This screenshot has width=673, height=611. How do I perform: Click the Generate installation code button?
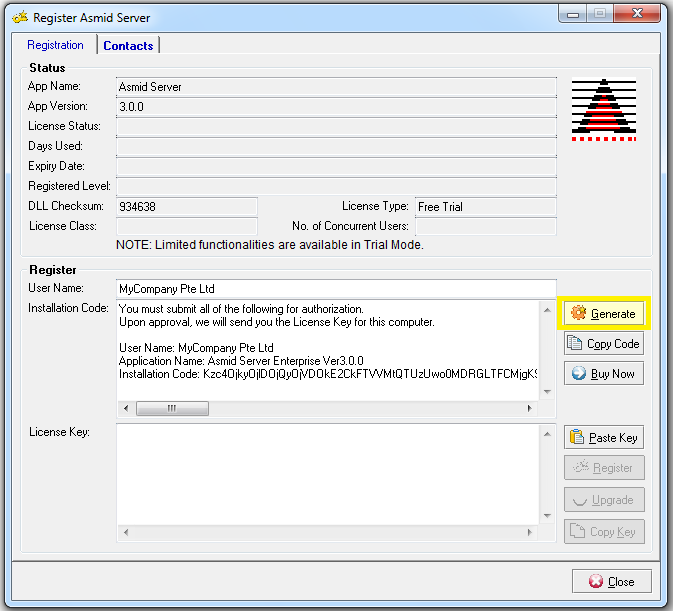tap(604, 313)
